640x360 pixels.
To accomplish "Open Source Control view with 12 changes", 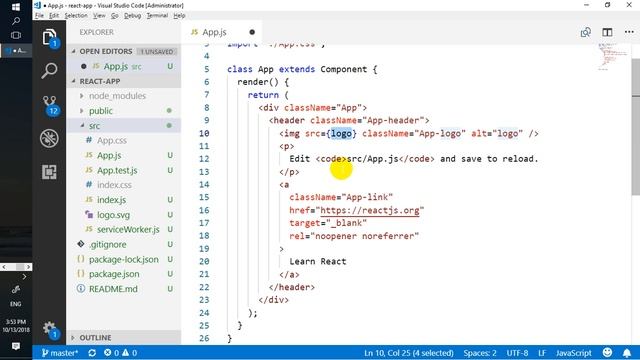I will pyautogui.click(x=50, y=105).
